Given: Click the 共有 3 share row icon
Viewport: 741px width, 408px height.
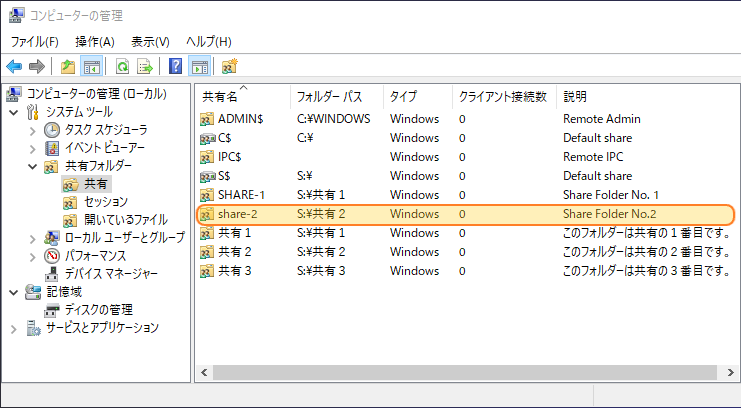Looking at the screenshot, I should [x=207, y=271].
